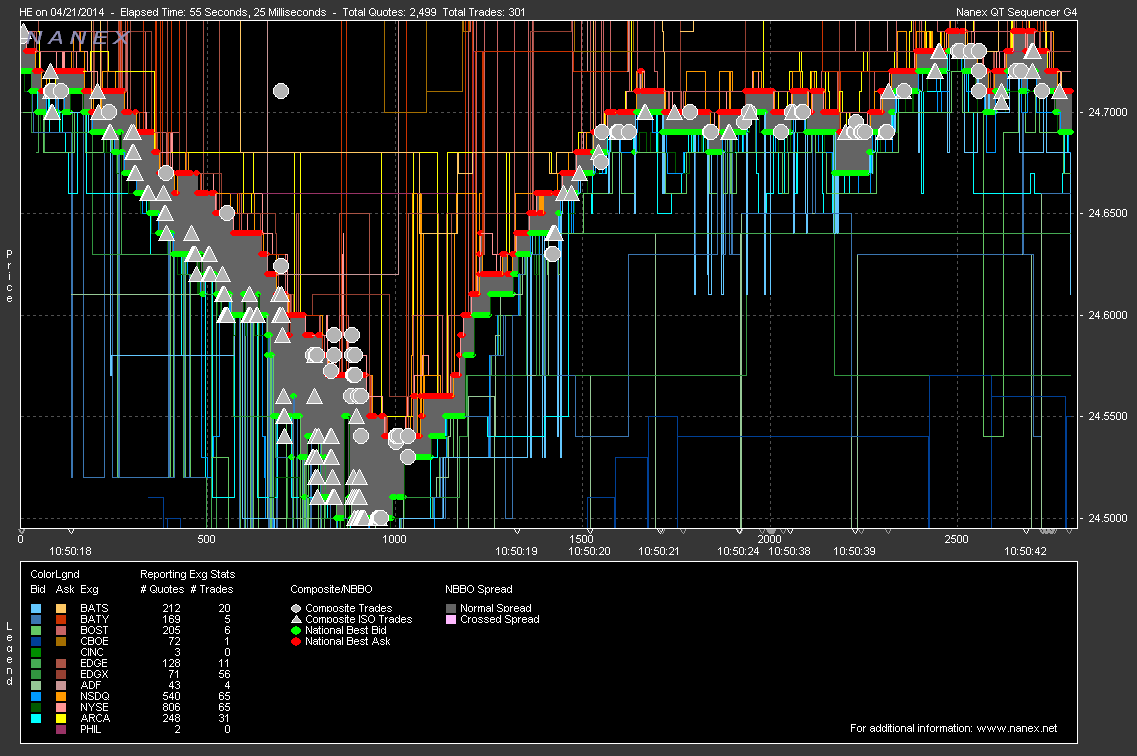The height and width of the screenshot is (756, 1137).
Task: Click the 10:50:18 time label
Action: 70,552
